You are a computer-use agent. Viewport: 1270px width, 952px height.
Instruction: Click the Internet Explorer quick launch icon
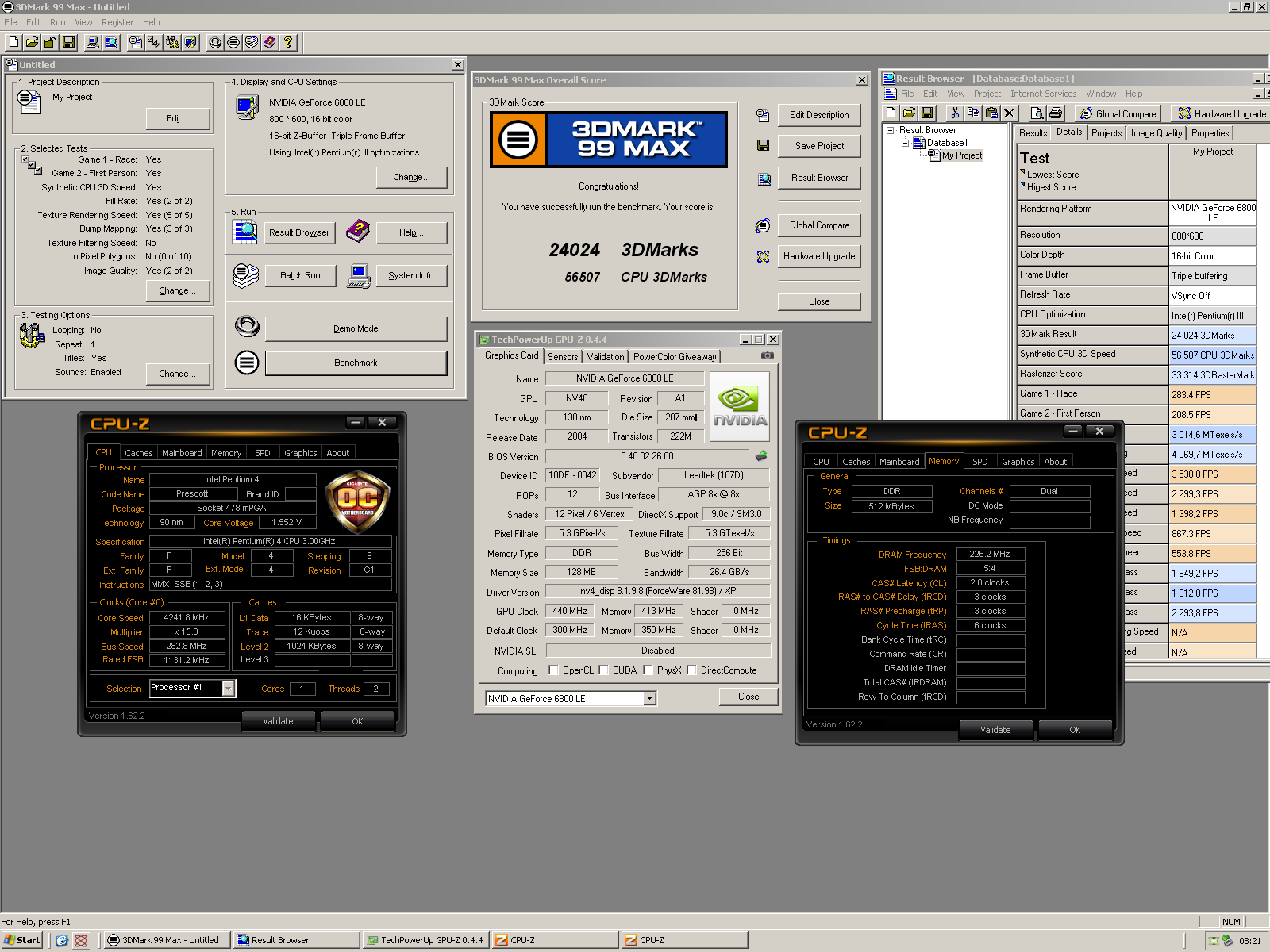click(x=62, y=940)
